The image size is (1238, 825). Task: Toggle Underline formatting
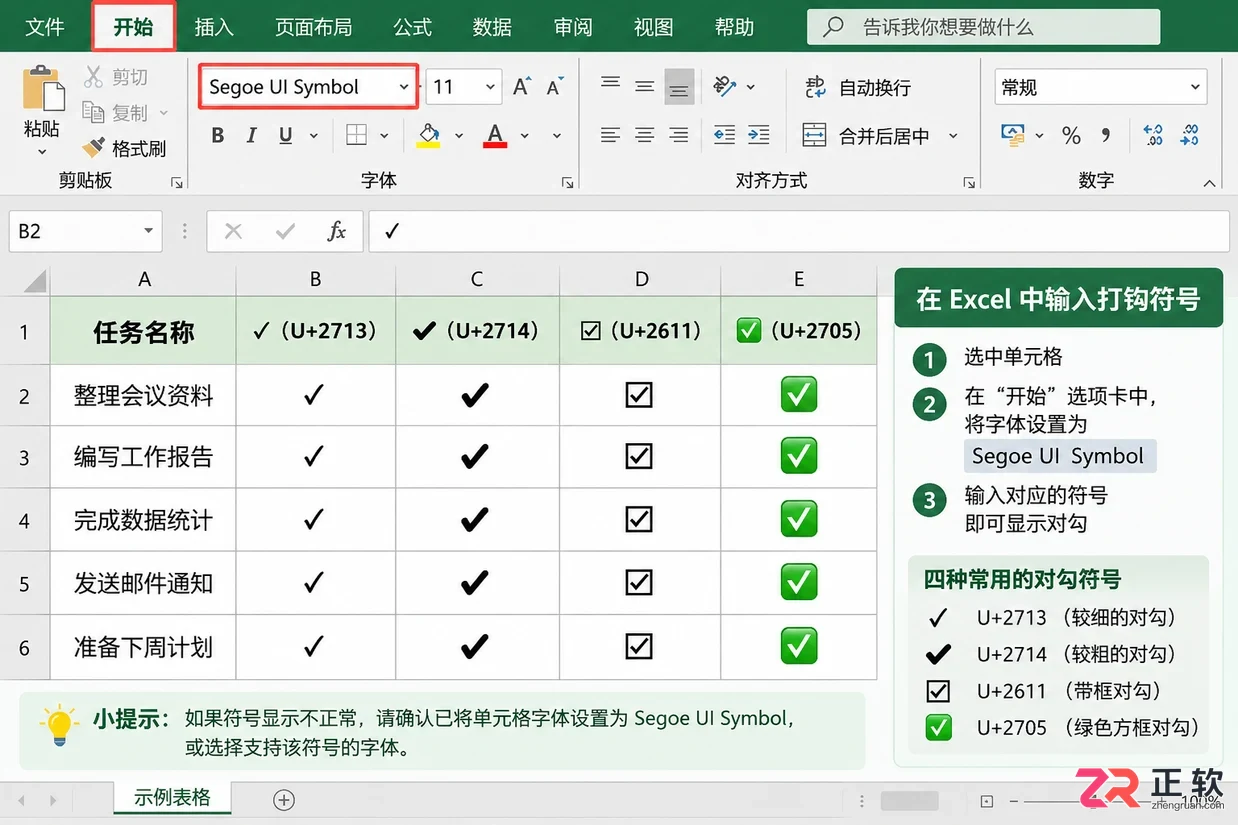click(286, 136)
